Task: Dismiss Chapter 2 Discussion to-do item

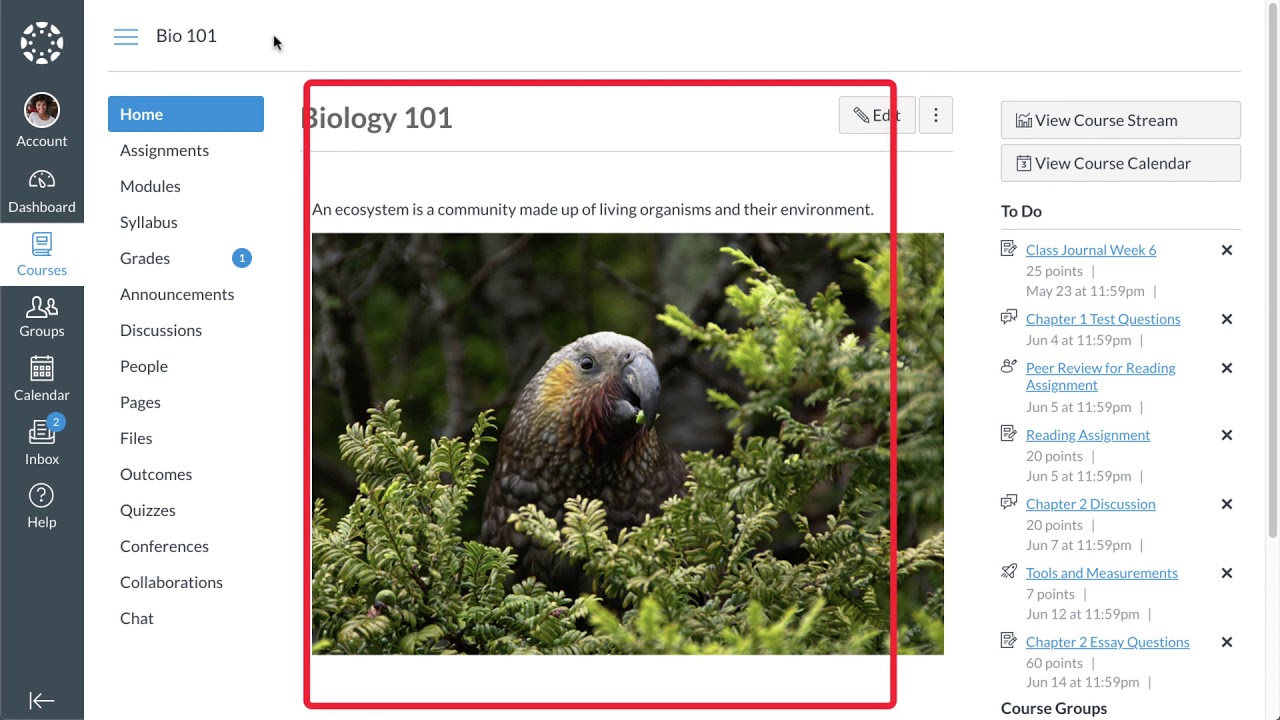Action: pos(1227,504)
